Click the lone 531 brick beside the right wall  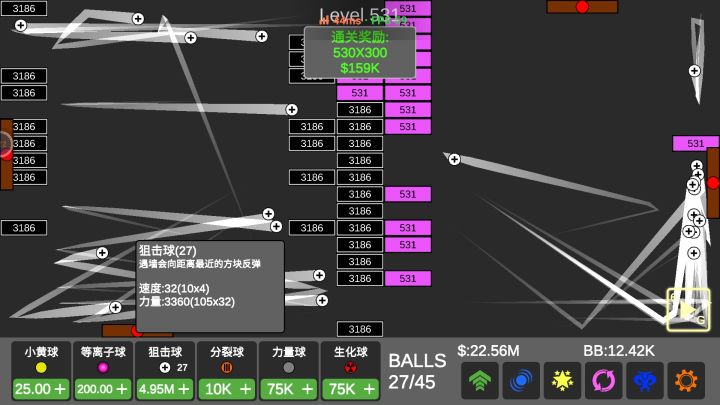point(695,143)
